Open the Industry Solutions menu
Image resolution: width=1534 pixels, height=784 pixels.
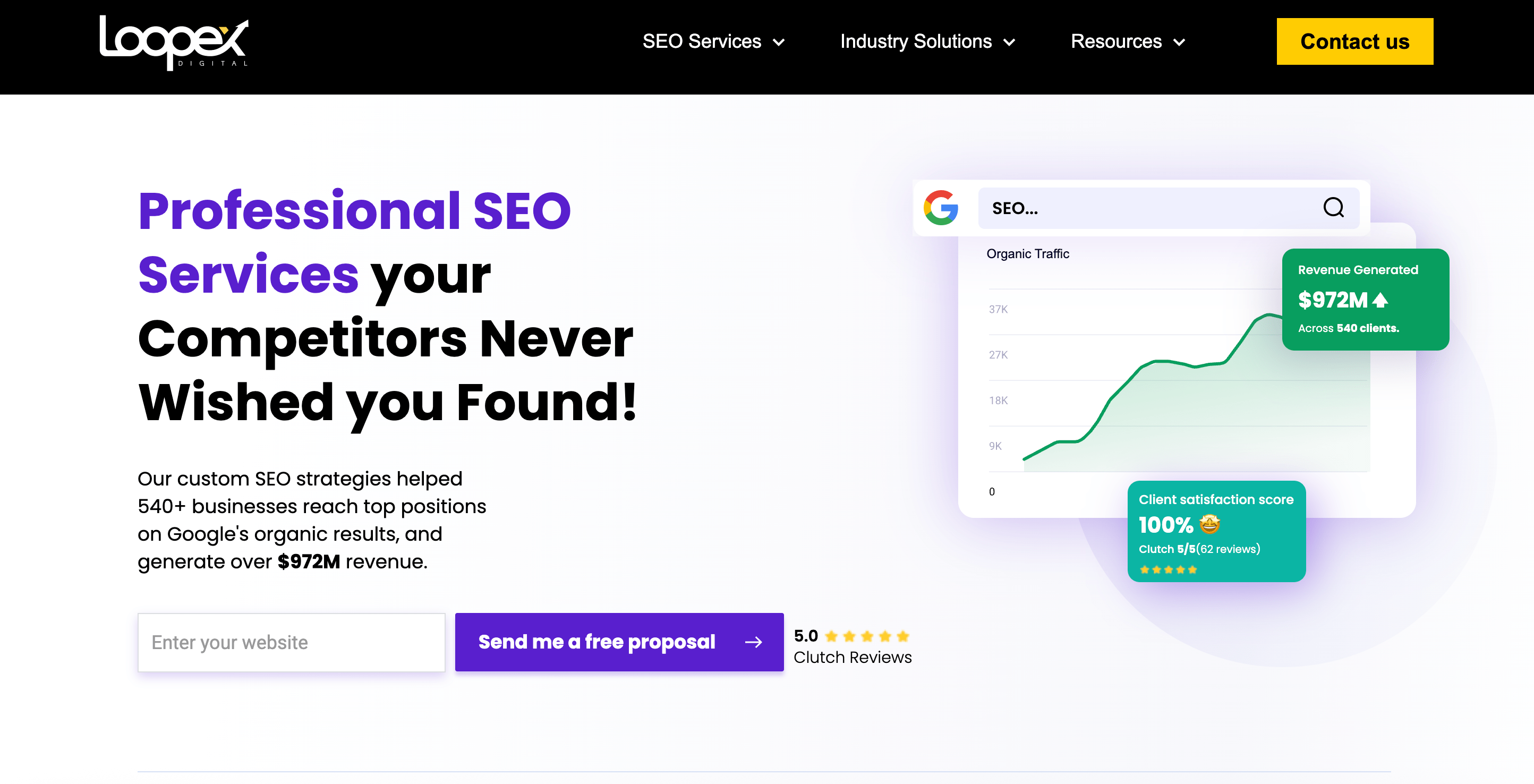(x=915, y=41)
